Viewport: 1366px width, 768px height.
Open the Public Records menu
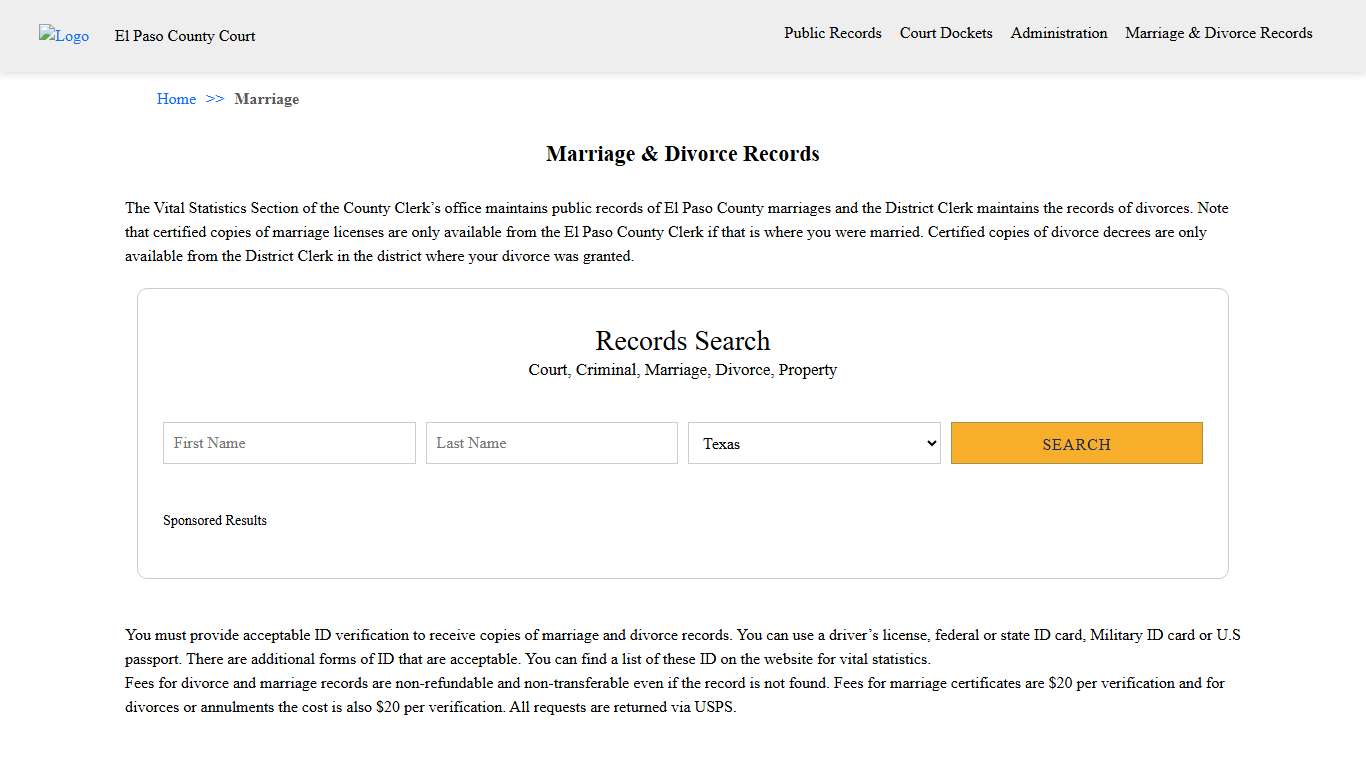coord(832,33)
